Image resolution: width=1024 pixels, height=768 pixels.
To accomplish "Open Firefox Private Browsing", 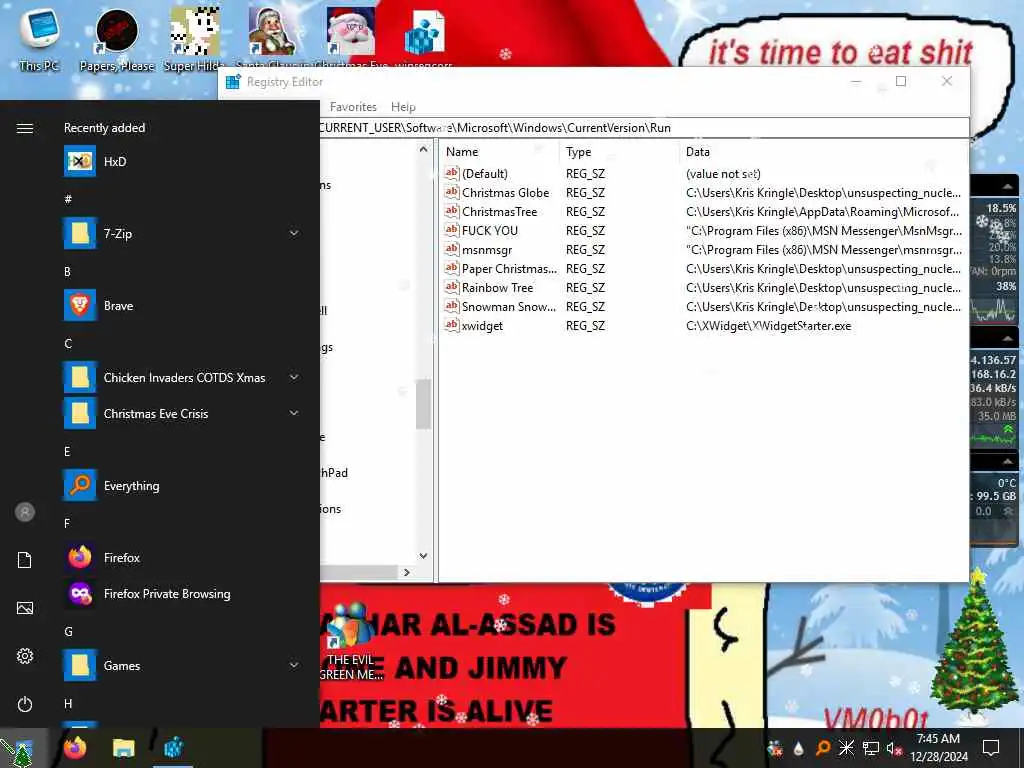I will click(x=183, y=594).
